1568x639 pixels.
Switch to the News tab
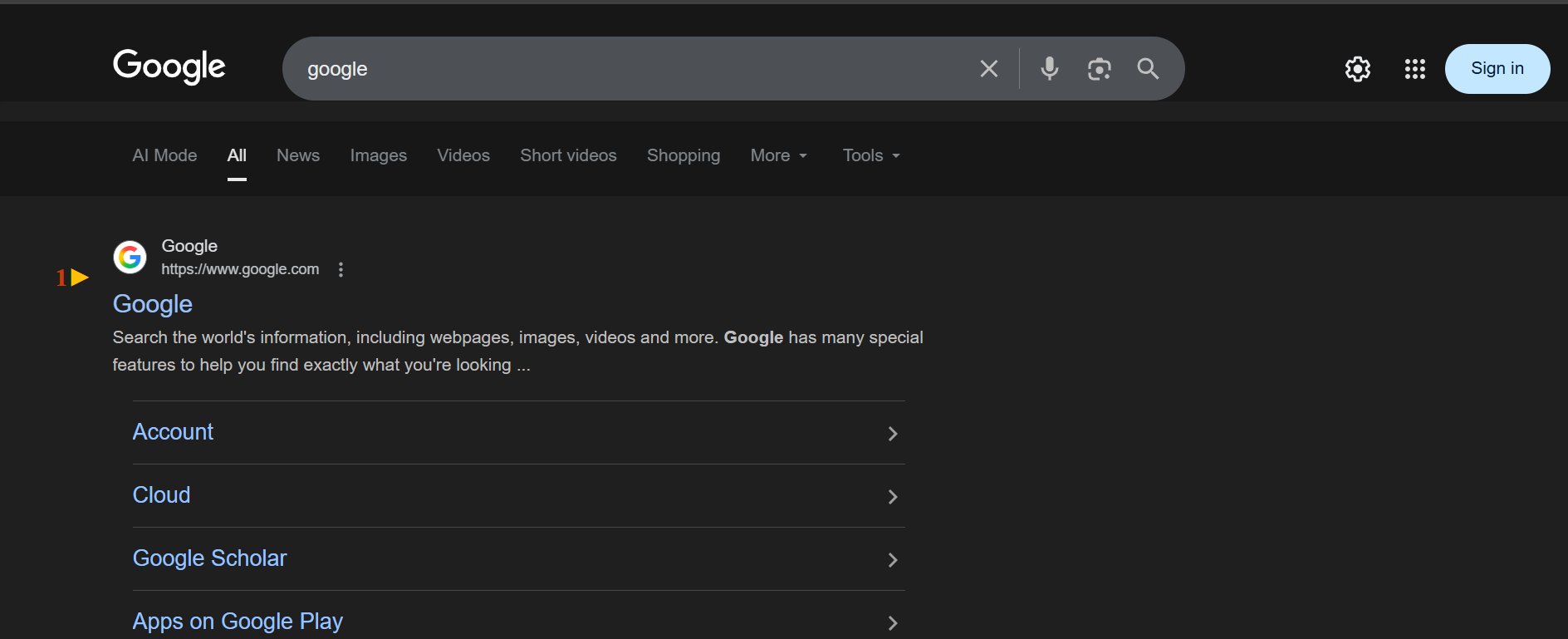298,155
